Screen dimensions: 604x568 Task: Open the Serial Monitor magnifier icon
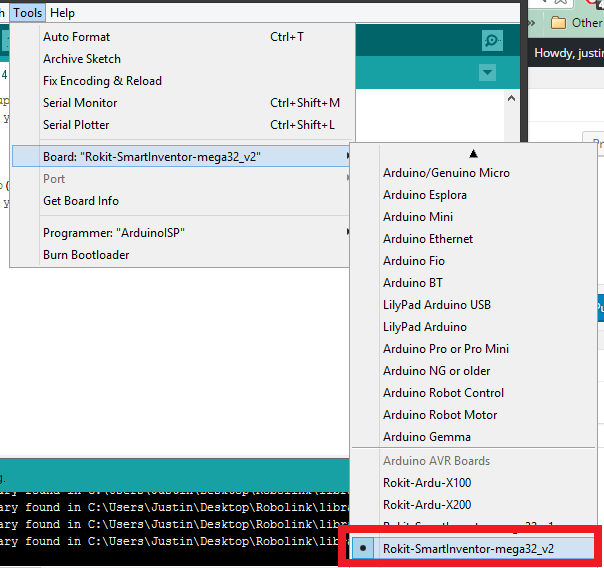pyautogui.click(x=492, y=40)
